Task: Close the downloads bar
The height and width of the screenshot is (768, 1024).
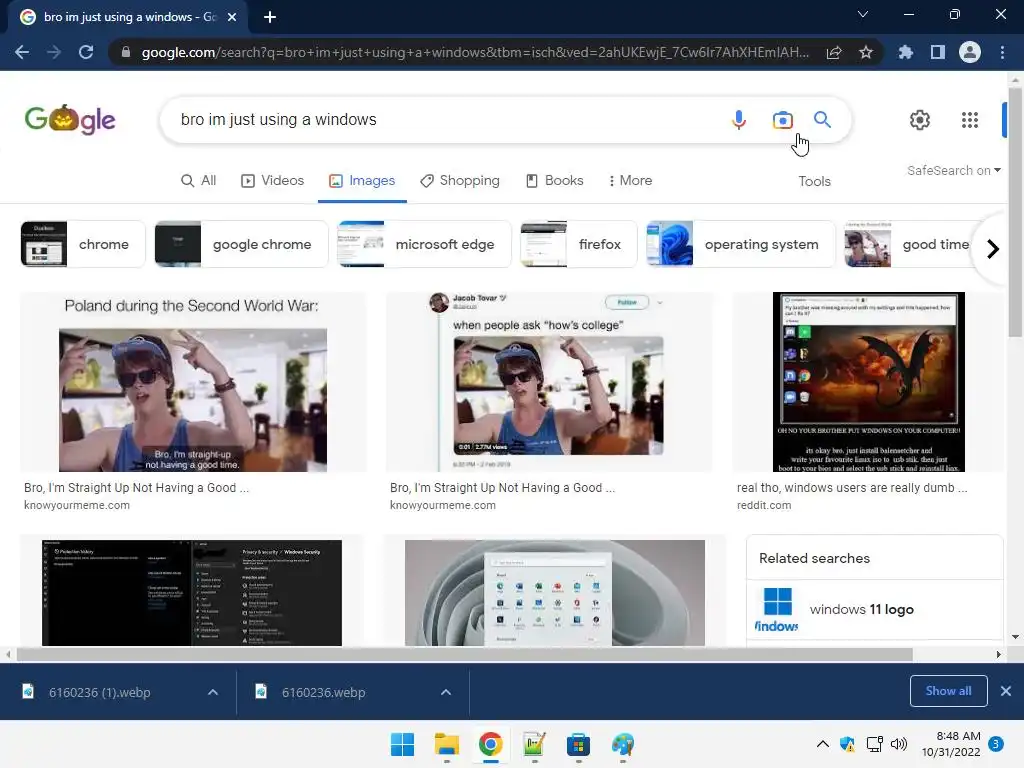Action: pos(1006,691)
